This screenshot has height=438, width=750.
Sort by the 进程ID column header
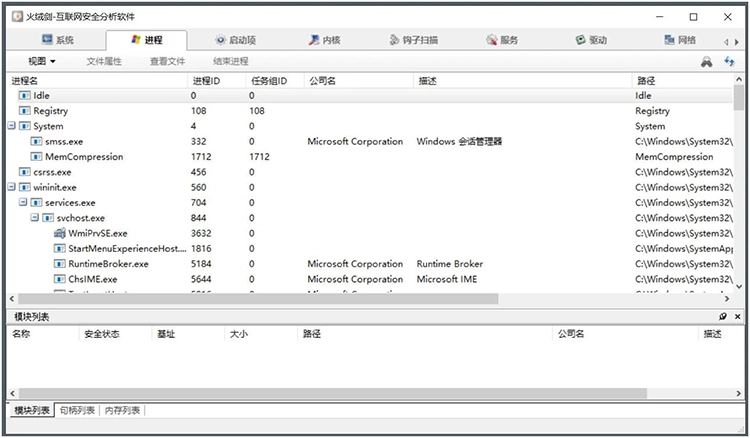point(207,80)
